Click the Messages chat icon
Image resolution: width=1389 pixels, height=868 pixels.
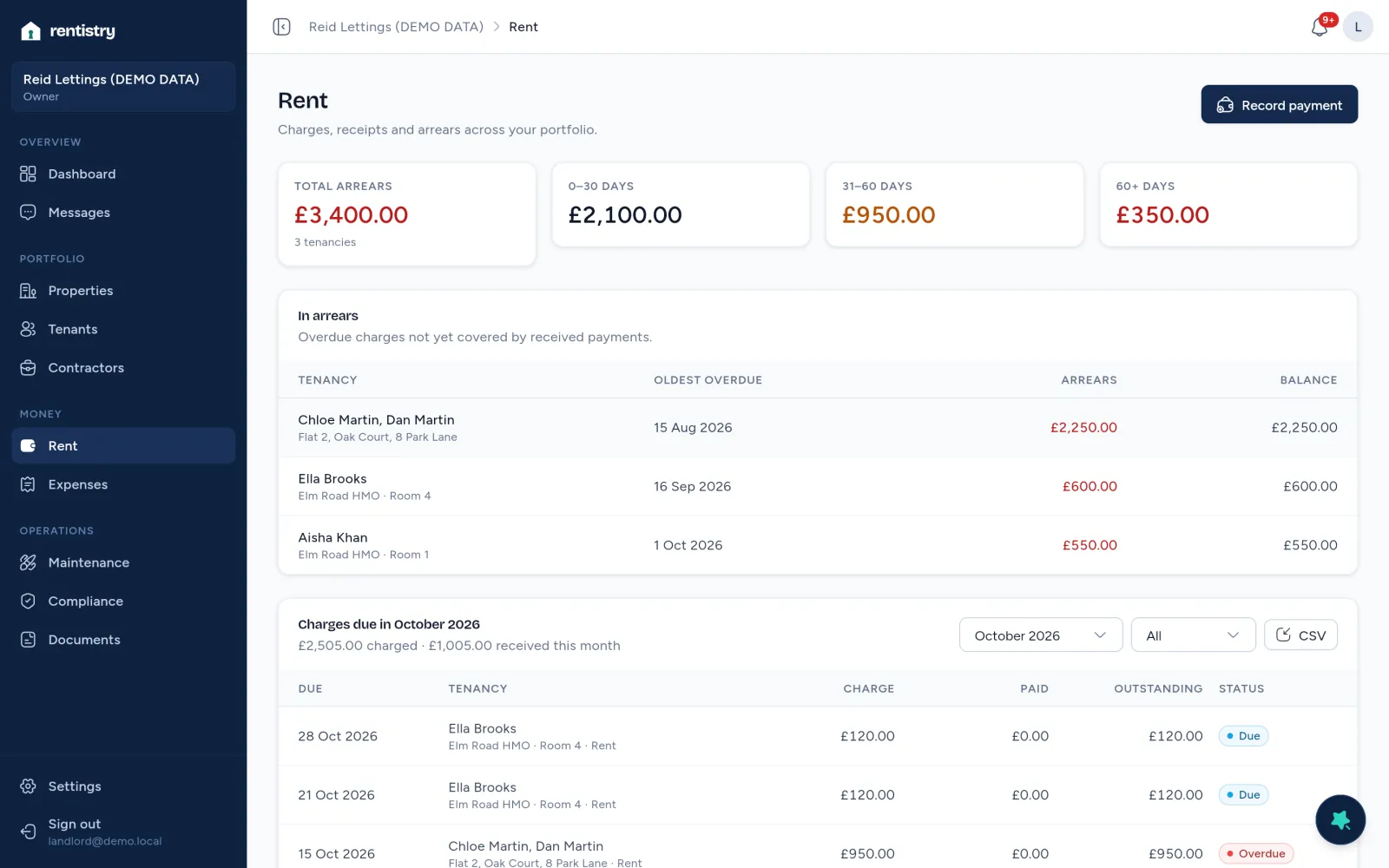tap(28, 213)
